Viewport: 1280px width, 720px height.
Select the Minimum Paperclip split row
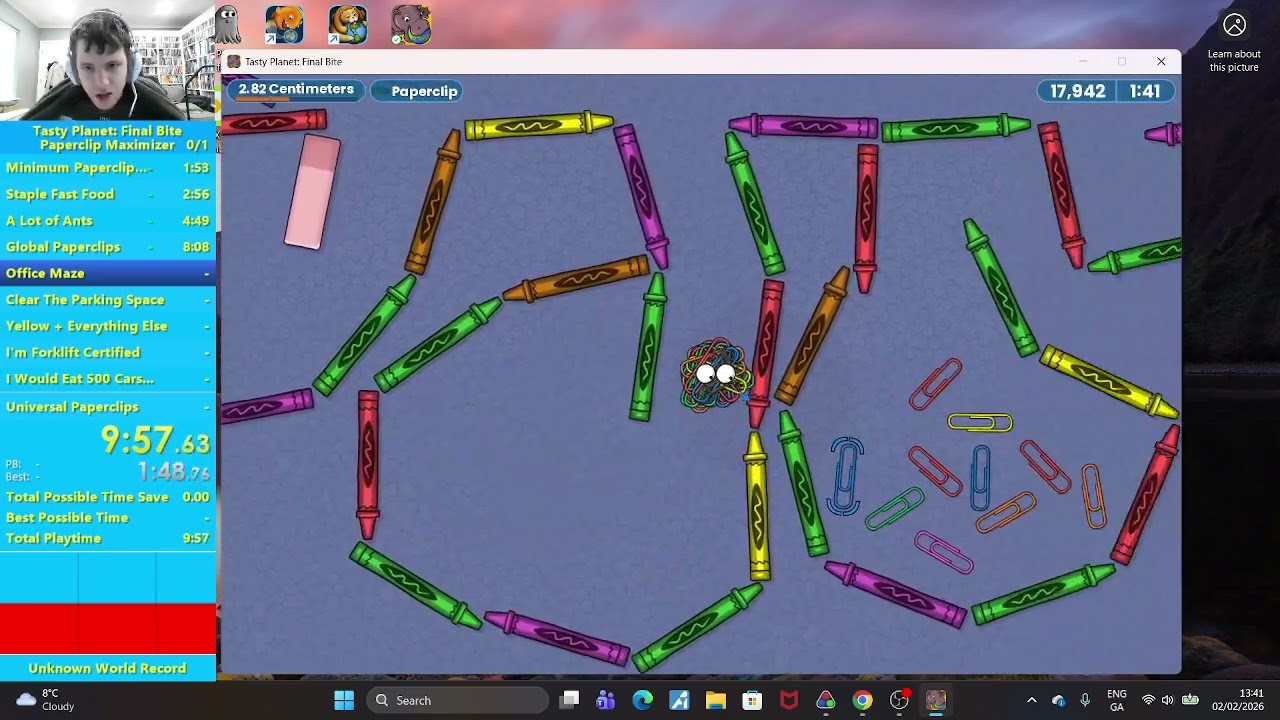108,168
